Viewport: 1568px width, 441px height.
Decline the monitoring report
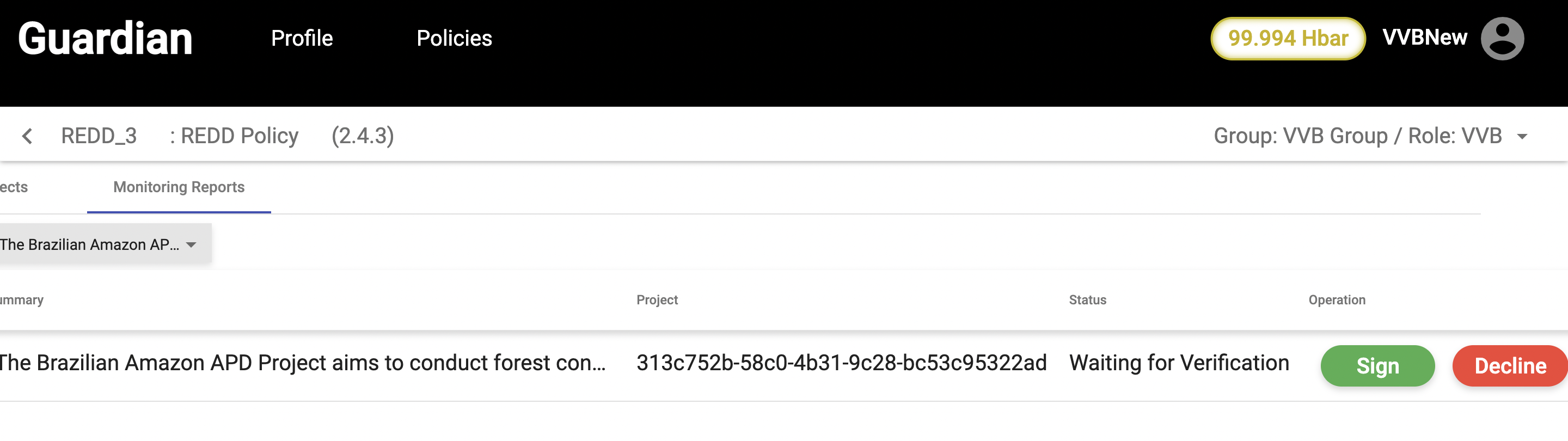pos(1510,365)
